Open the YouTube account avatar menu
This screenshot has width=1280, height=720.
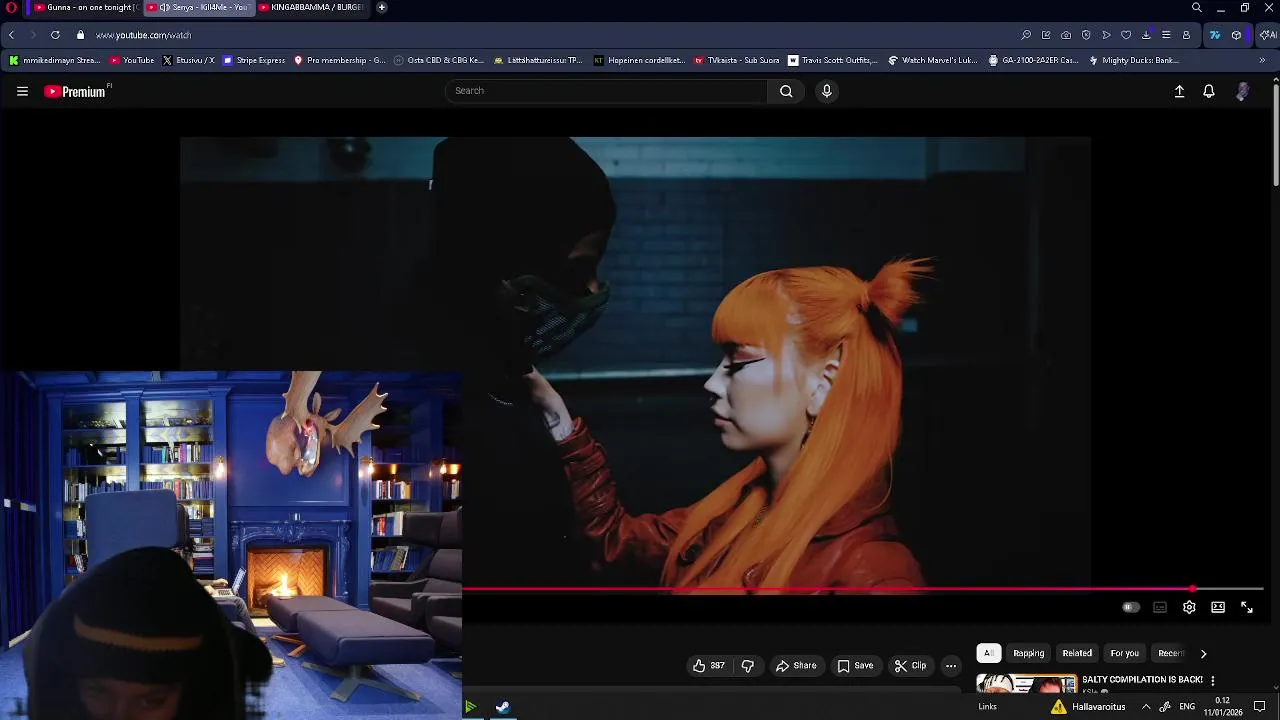[1242, 91]
